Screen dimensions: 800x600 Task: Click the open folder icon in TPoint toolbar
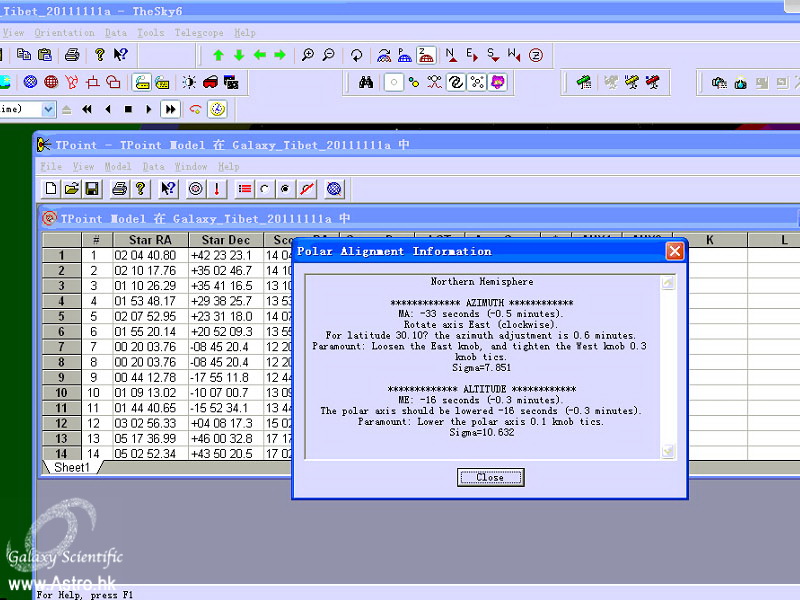[x=71, y=188]
